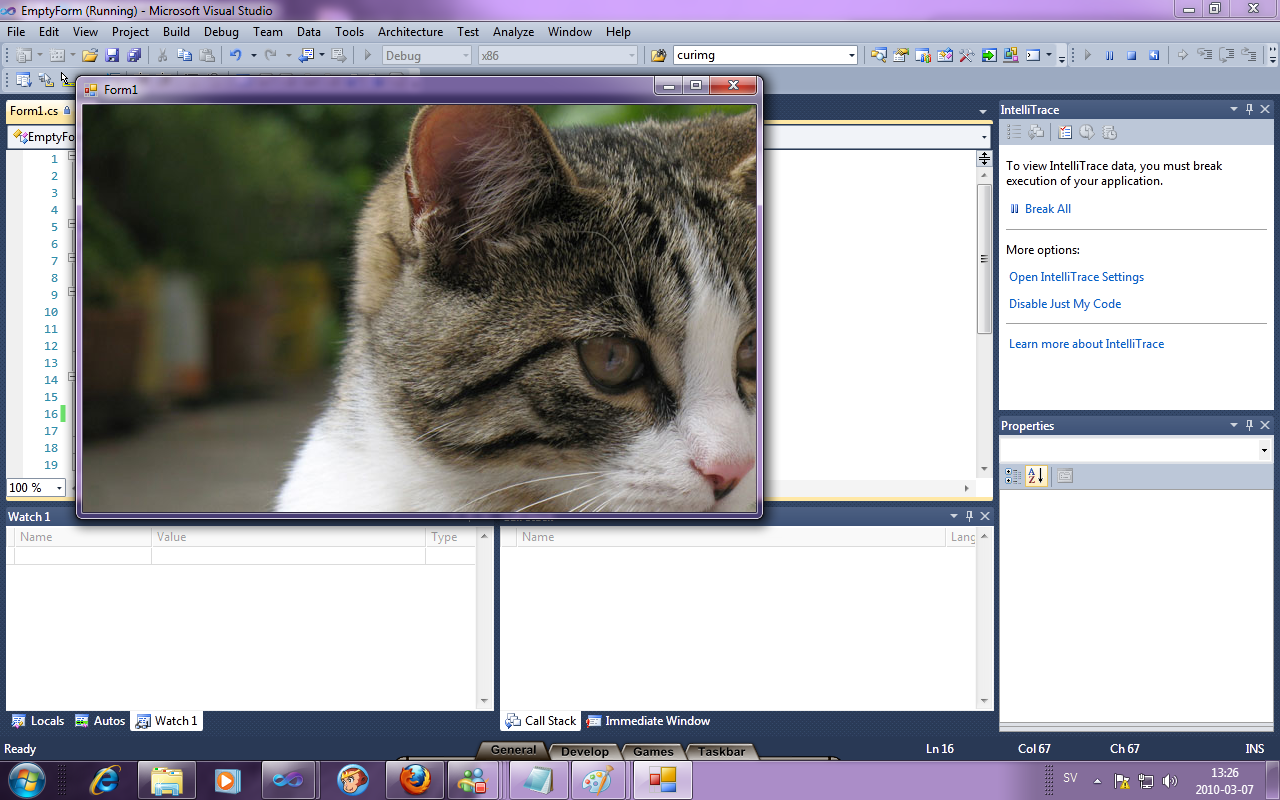The height and width of the screenshot is (800, 1280).
Task: Click the Disable Just My Code link
Action: click(x=1064, y=303)
